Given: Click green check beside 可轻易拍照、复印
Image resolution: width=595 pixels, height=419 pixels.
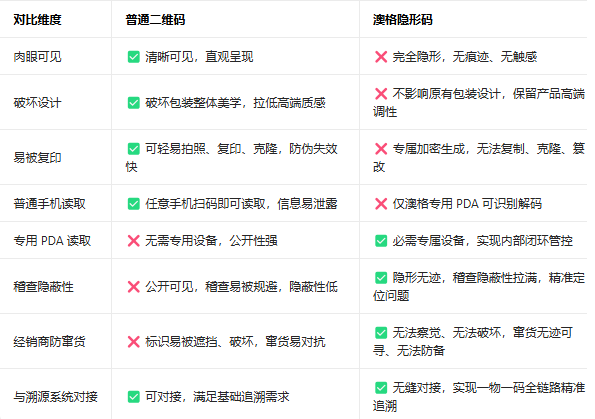Looking at the screenshot, I should tap(134, 149).
